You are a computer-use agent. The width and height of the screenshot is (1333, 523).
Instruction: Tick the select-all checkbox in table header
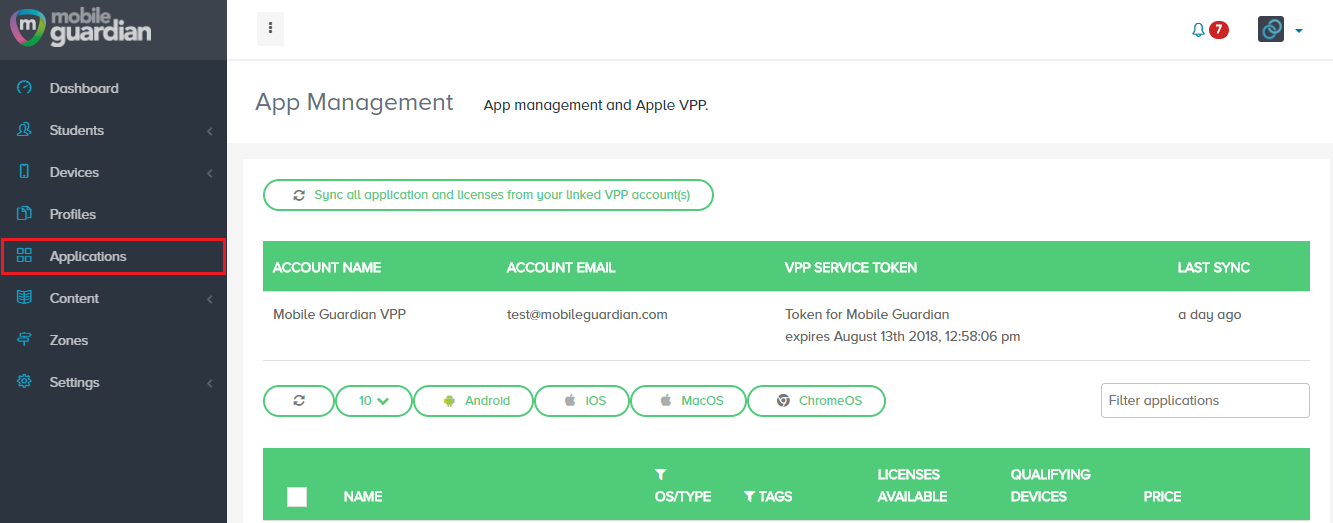297,497
